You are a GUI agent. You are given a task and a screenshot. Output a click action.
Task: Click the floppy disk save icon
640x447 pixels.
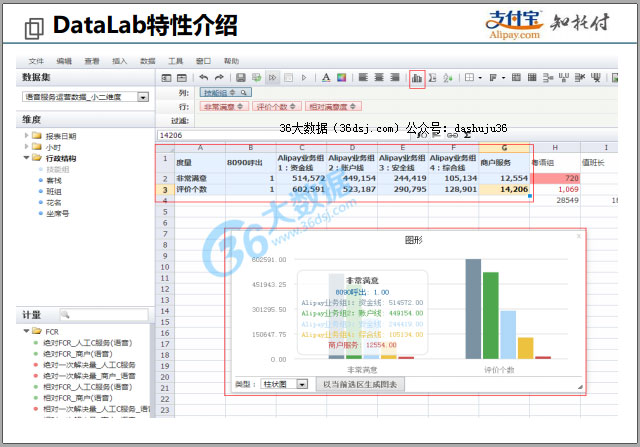241,78
